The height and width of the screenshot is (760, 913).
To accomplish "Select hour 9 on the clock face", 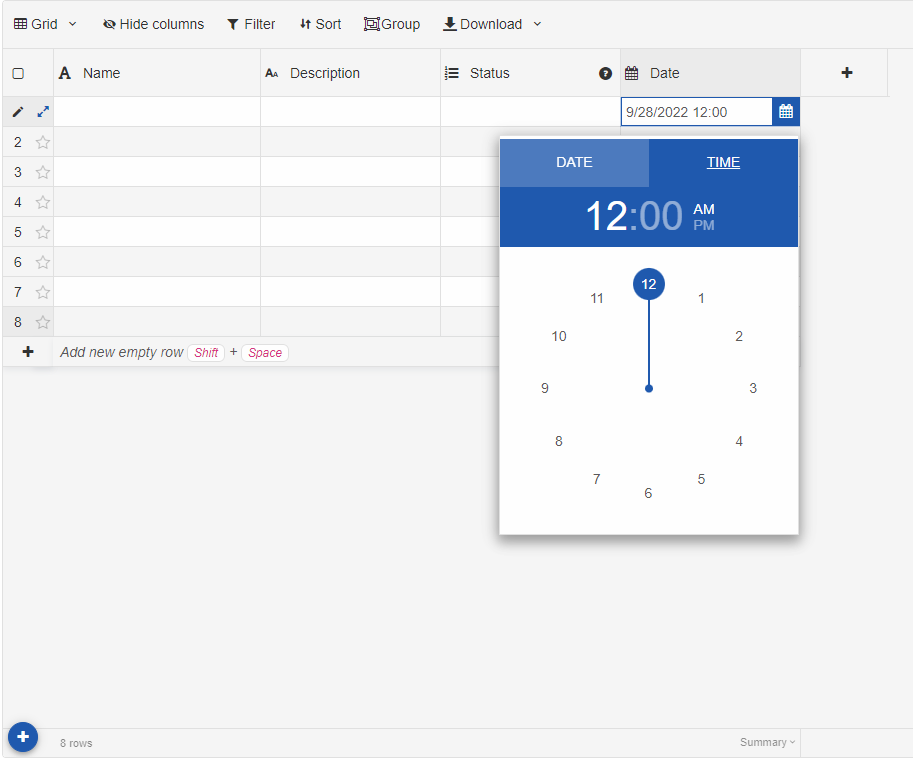I will 544,388.
